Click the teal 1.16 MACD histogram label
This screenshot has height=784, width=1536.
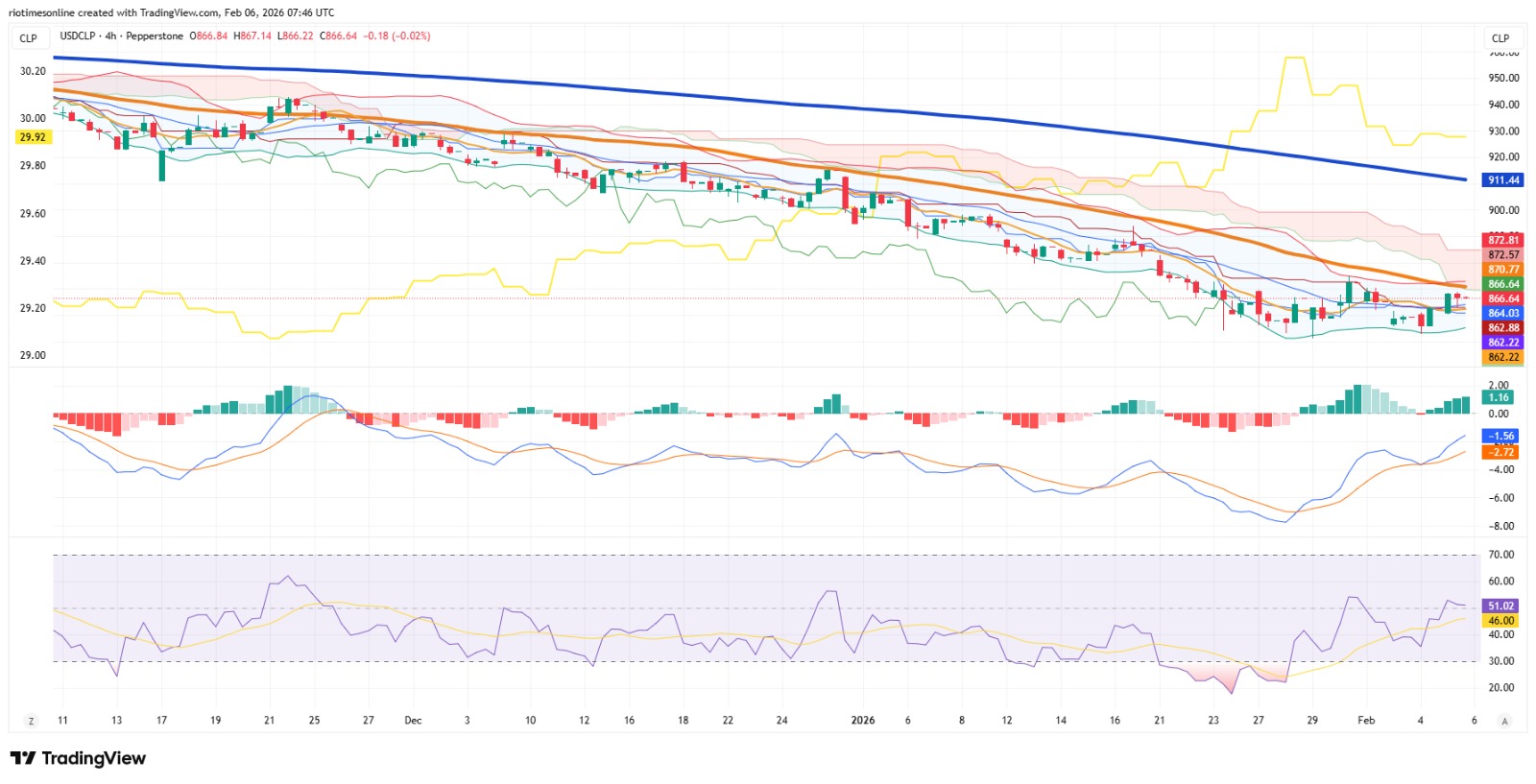(x=1500, y=397)
